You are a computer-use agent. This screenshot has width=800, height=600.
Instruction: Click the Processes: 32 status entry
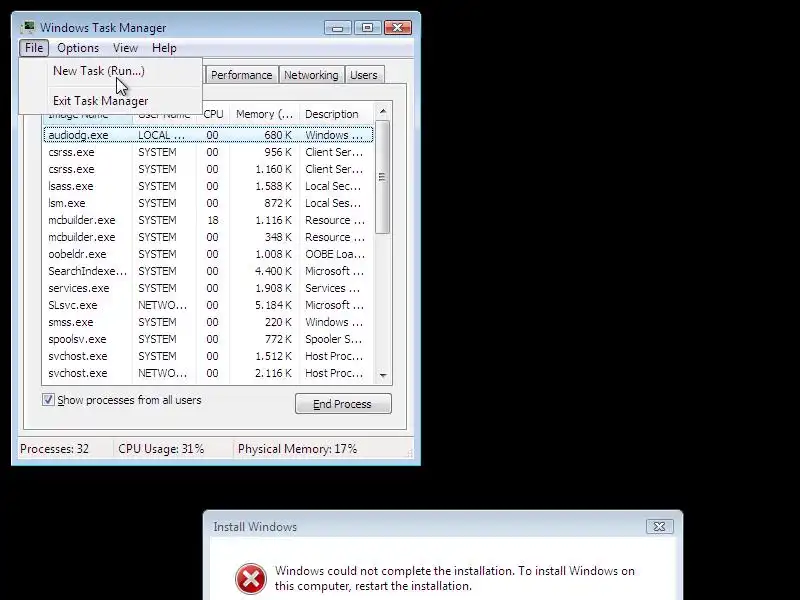click(x=55, y=449)
